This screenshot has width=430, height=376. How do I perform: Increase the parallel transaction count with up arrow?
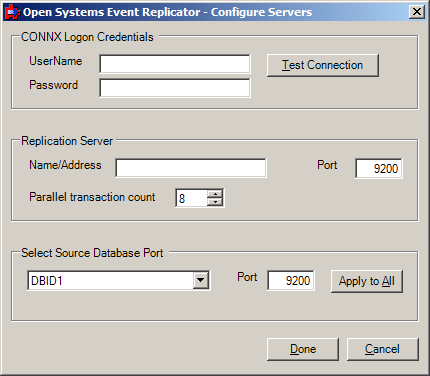tap(215, 194)
